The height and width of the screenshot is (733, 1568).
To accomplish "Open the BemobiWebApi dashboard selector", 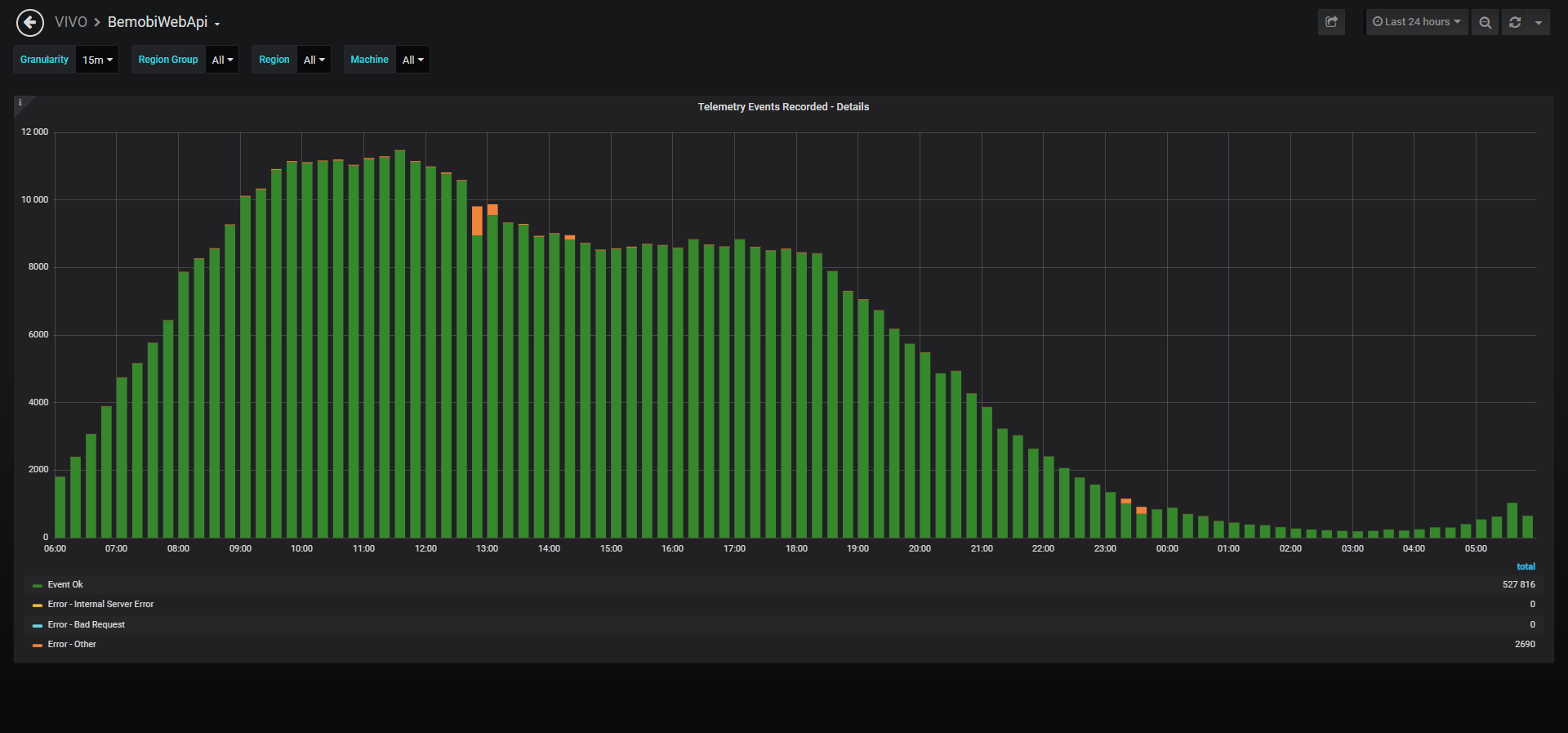I will point(164,22).
